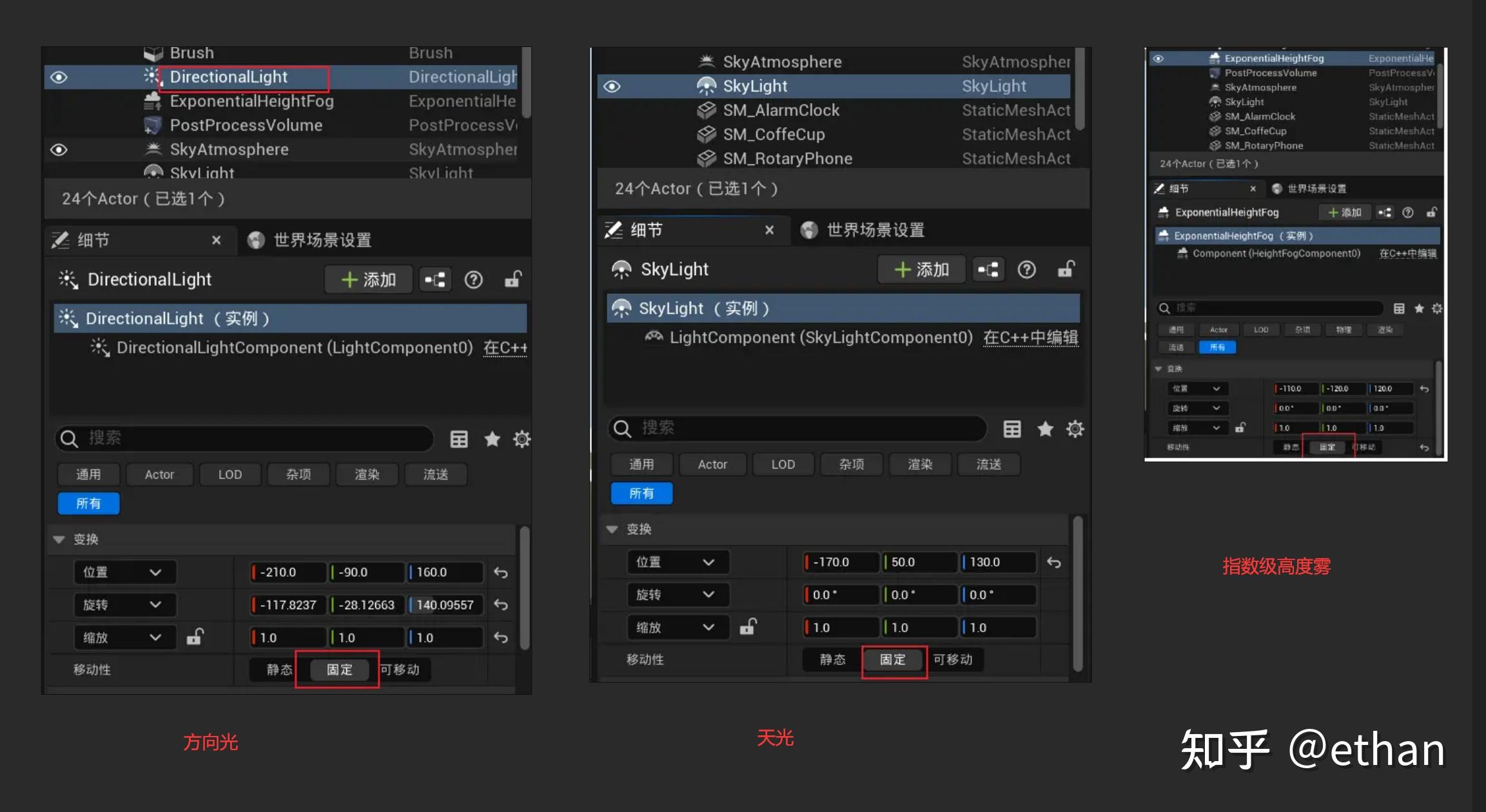Toggle the scale lock icon in SkyLight transform
This screenshot has height=812, width=1486.
click(748, 627)
